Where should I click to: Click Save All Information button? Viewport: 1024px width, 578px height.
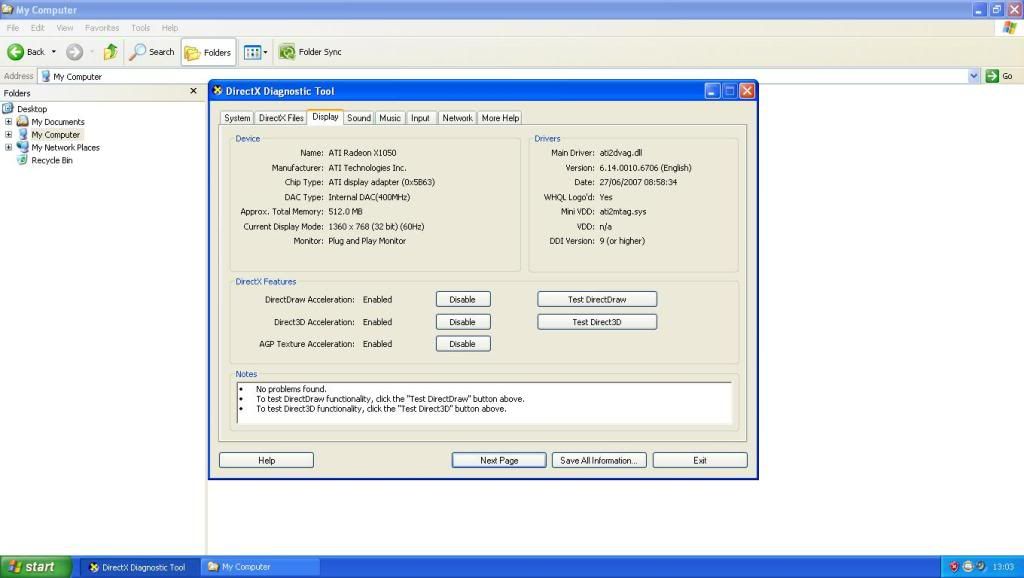click(599, 460)
